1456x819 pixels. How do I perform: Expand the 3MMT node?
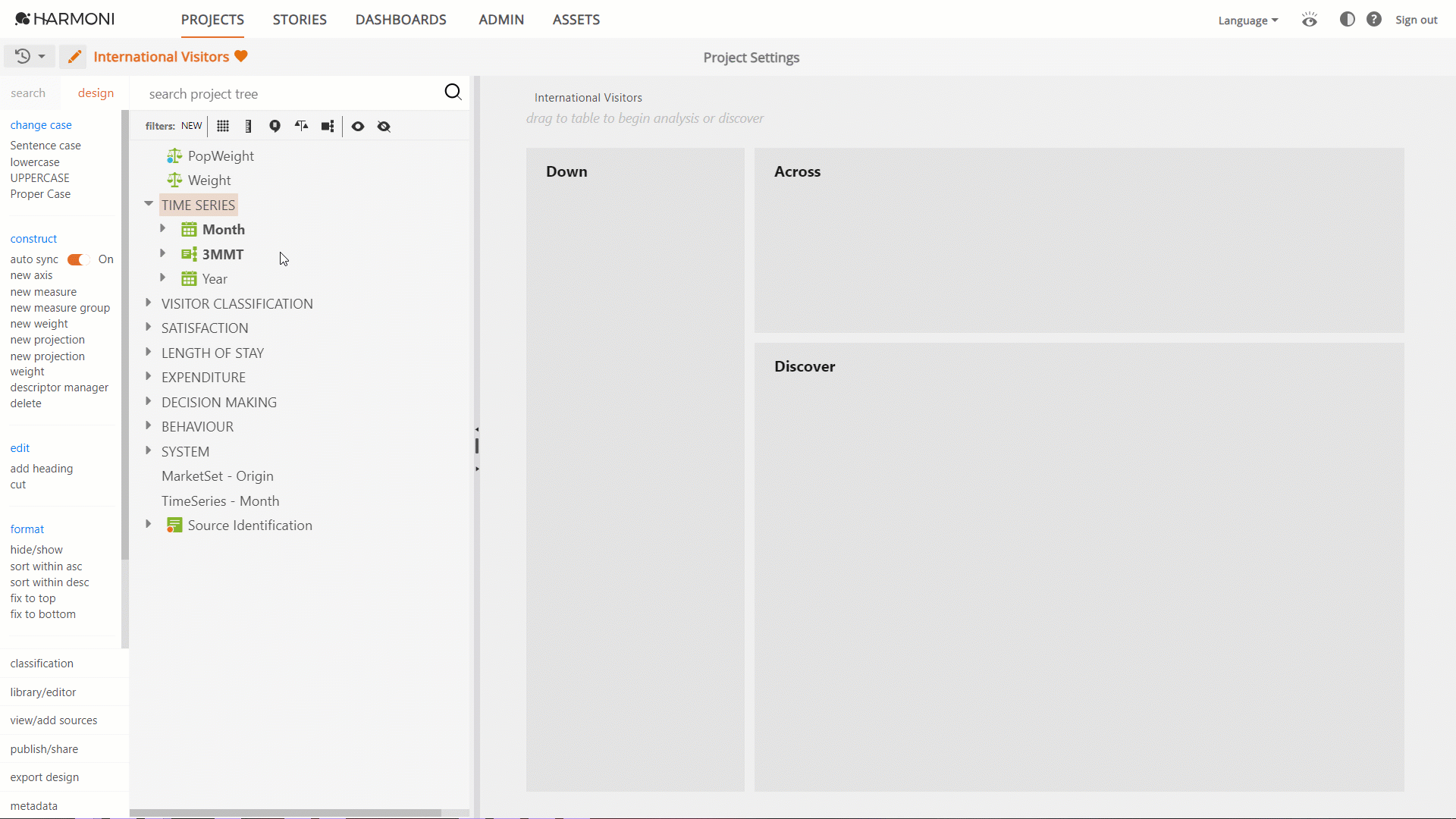pyautogui.click(x=162, y=253)
